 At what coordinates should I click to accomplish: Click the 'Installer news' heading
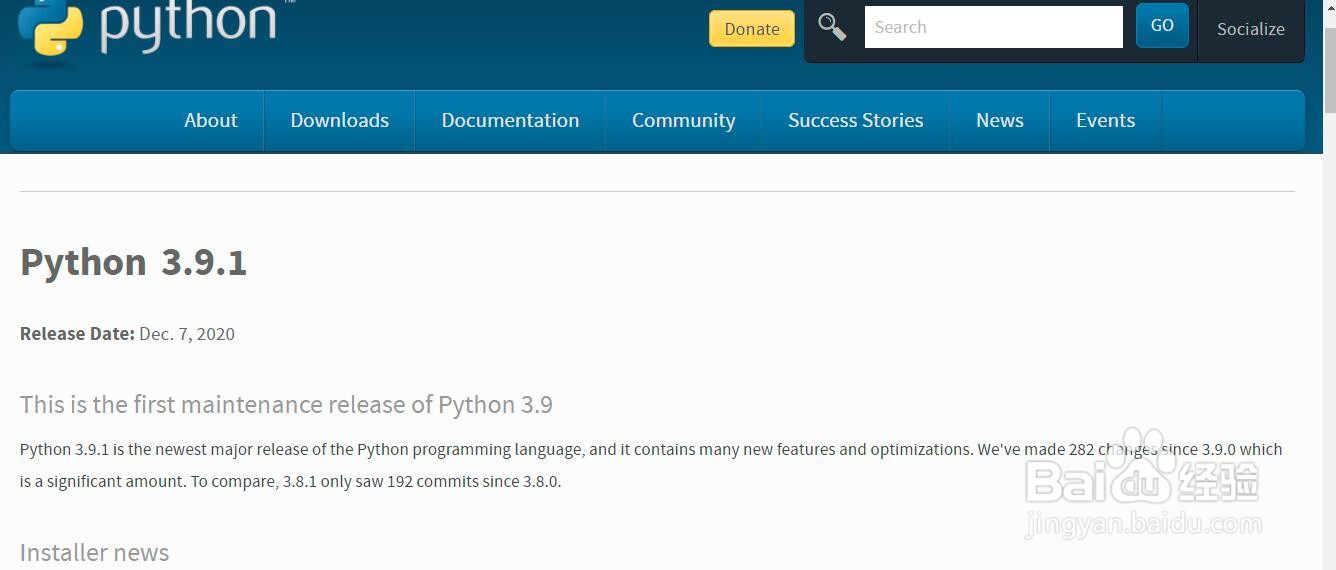[94, 552]
